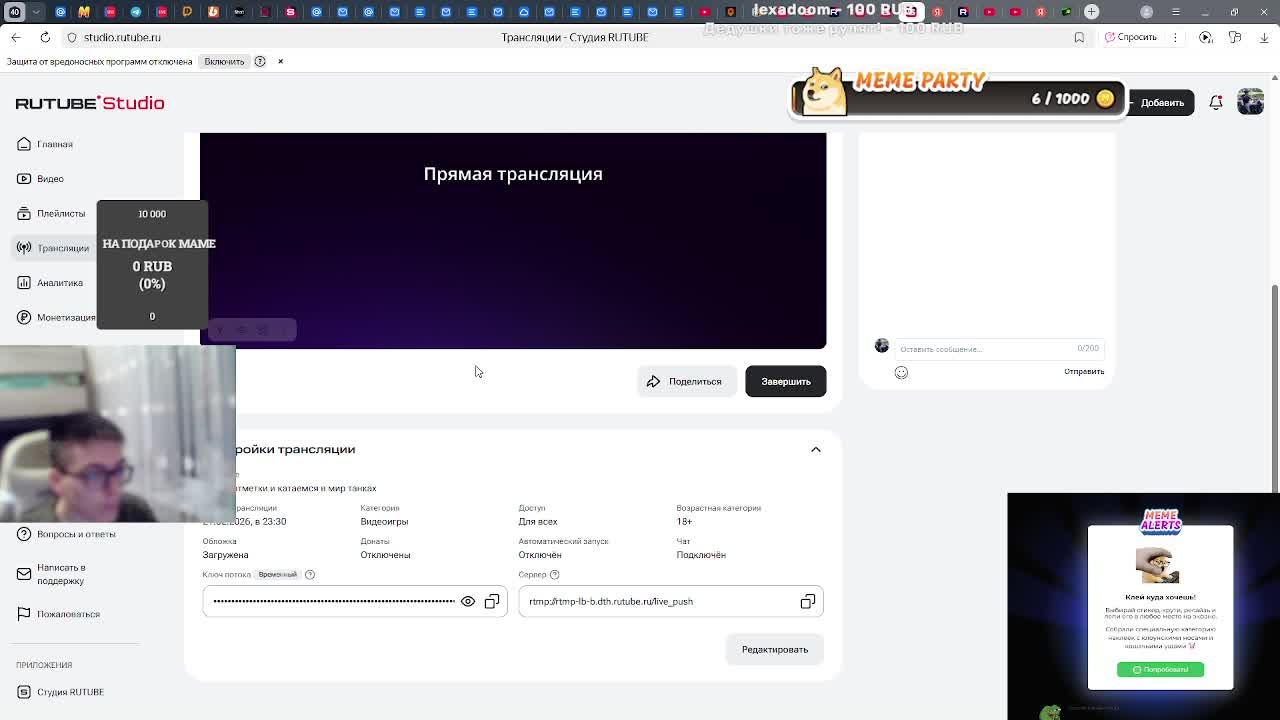Click the Видеоигры category value

coord(384,522)
